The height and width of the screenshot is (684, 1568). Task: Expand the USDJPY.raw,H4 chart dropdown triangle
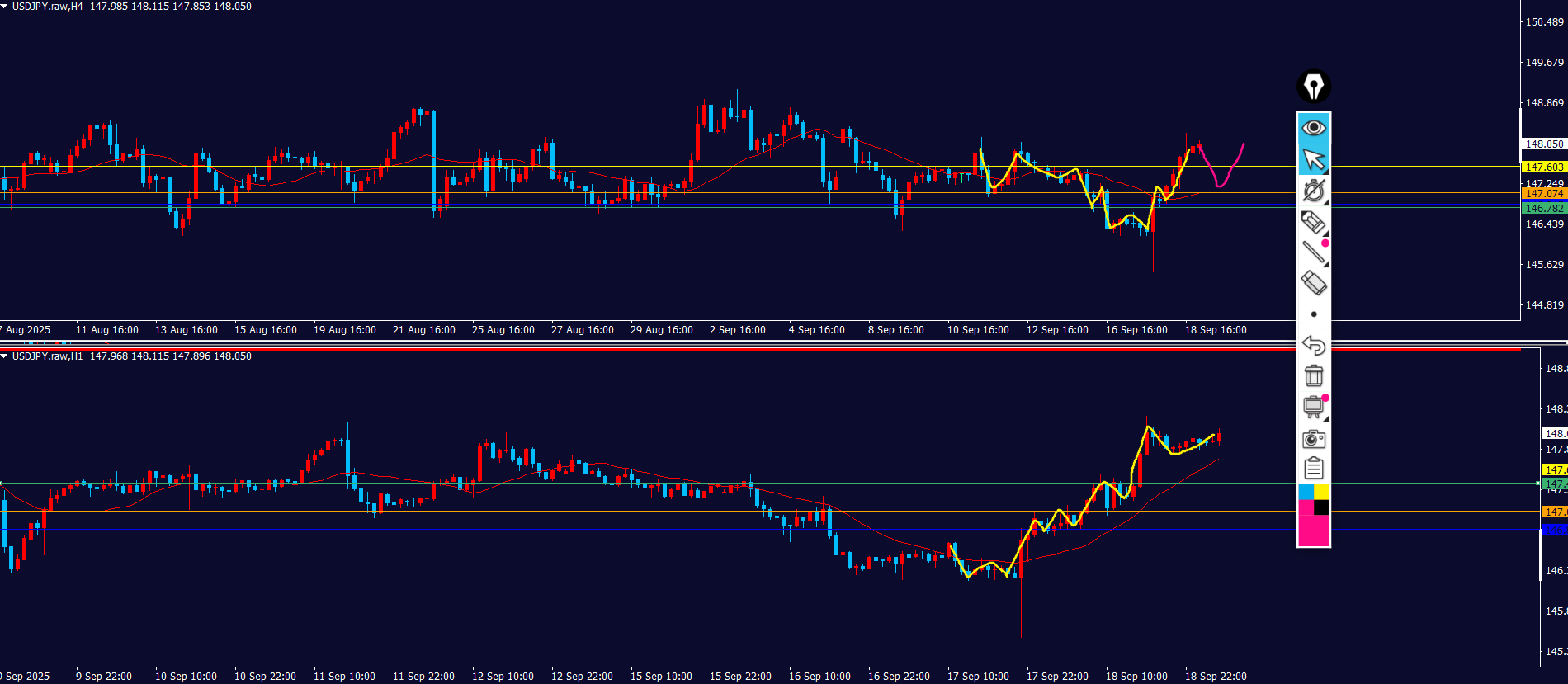tap(4, 7)
